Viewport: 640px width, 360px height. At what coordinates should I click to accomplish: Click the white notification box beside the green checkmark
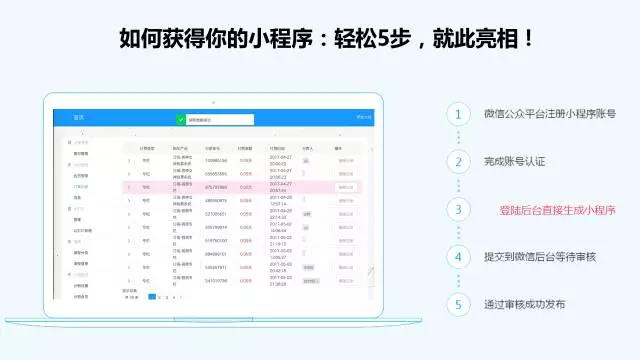(x=220, y=120)
